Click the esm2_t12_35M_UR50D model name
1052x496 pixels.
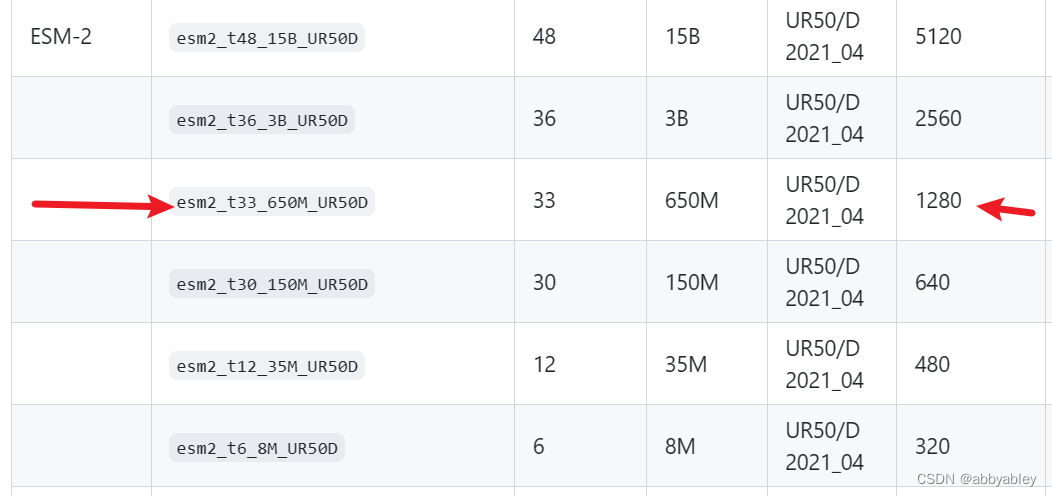267,366
